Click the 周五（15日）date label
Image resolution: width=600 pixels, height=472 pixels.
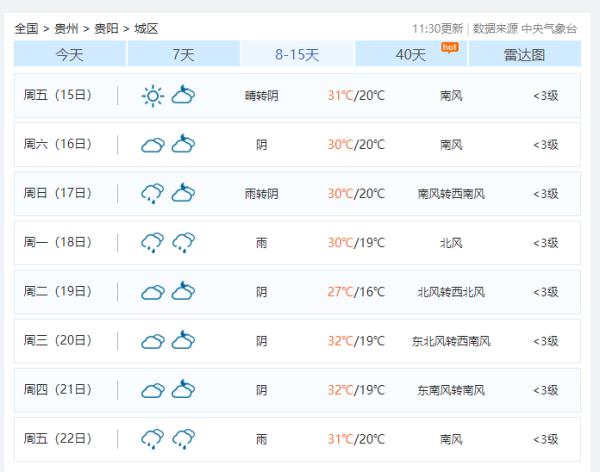pyautogui.click(x=58, y=95)
